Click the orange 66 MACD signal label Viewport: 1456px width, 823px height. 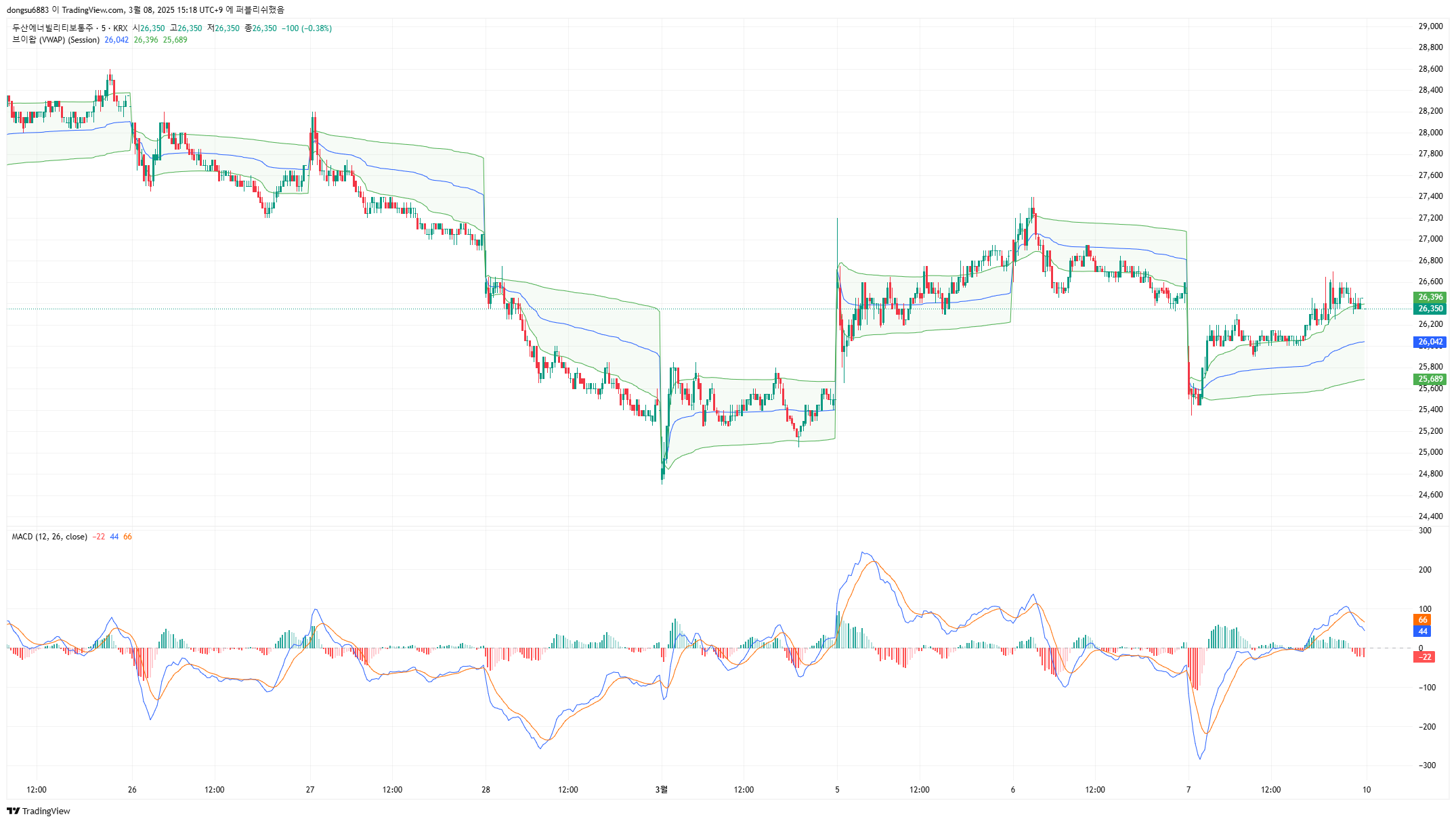tap(1422, 620)
